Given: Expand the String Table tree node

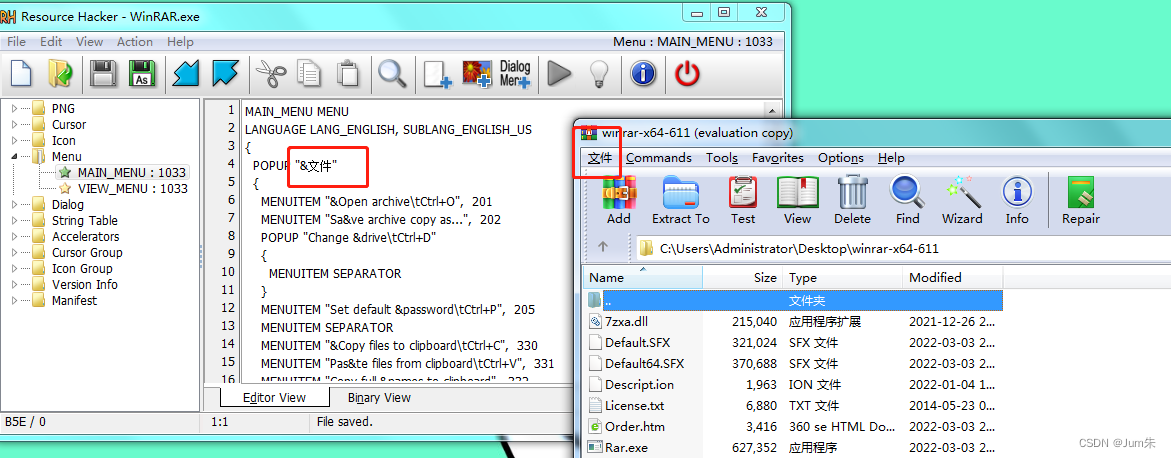Looking at the screenshot, I should [x=14, y=220].
